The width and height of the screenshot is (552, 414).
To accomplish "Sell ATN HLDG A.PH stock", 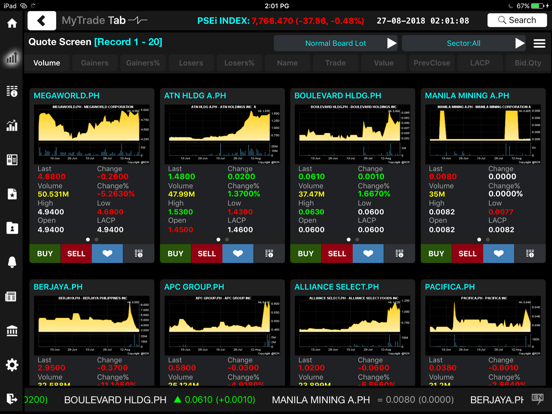I will [206, 253].
